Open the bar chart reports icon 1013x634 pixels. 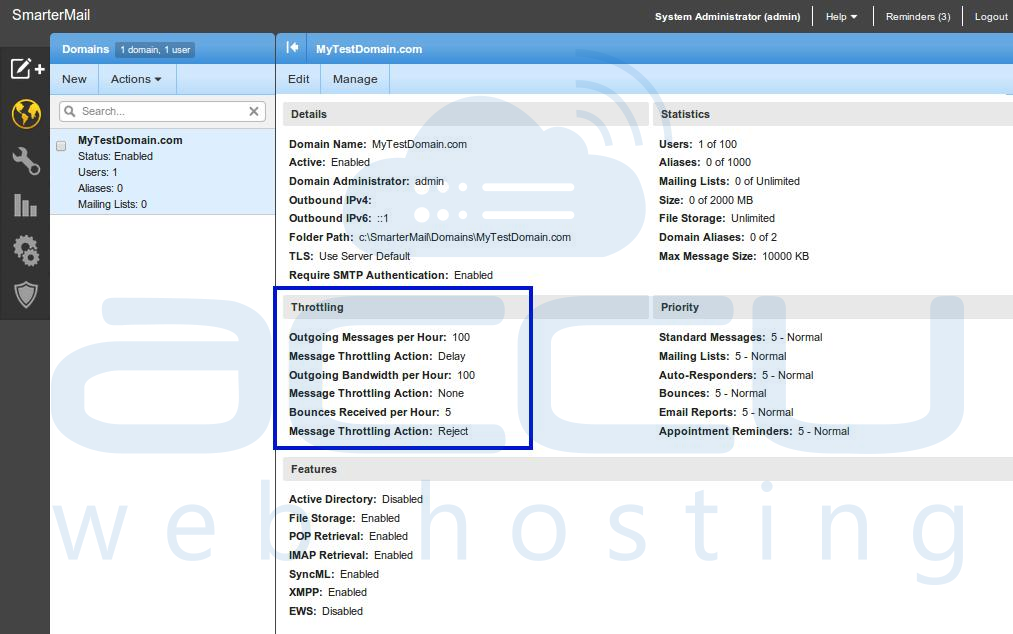click(x=25, y=205)
